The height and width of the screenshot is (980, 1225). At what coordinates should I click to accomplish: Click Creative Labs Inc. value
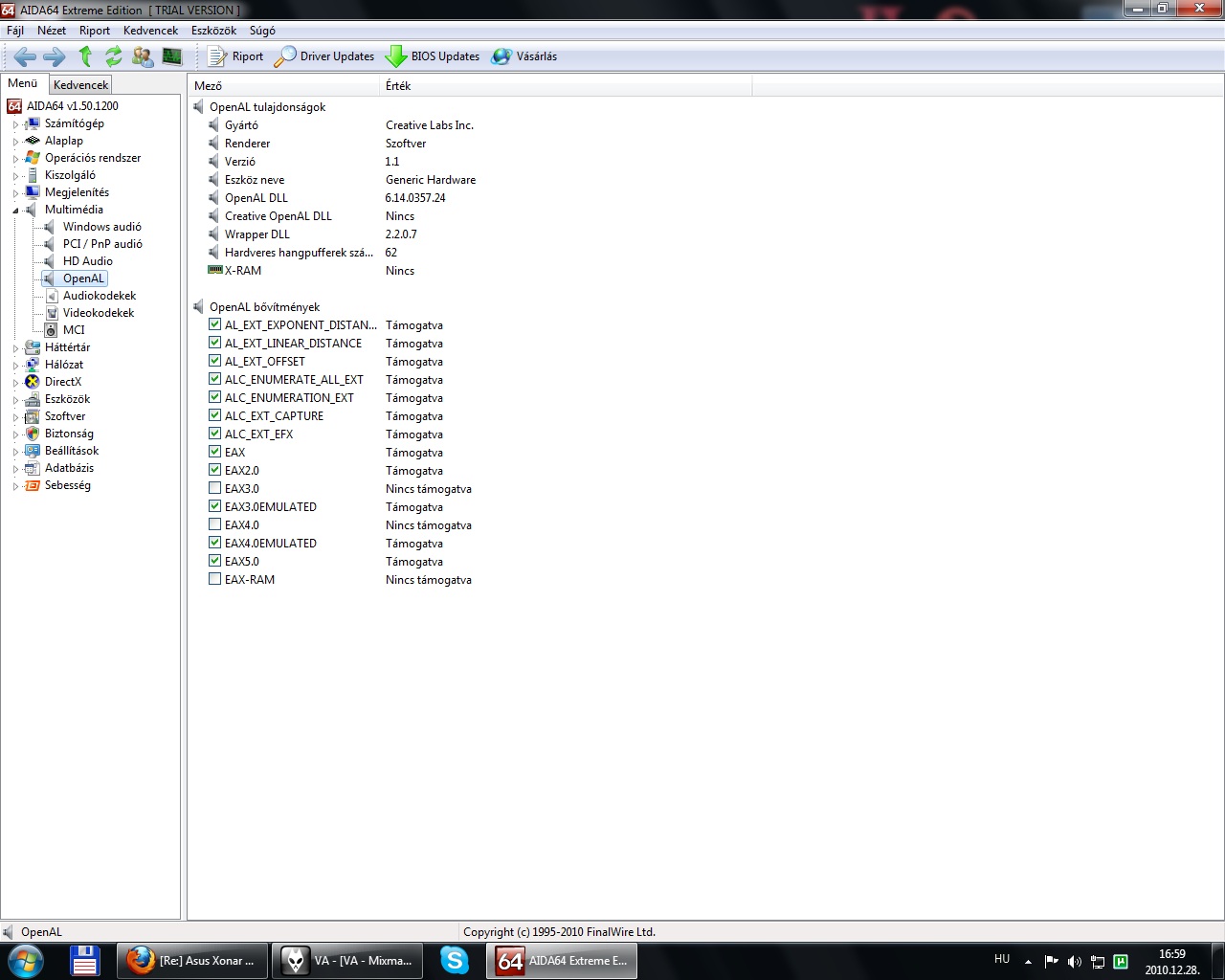pos(430,125)
